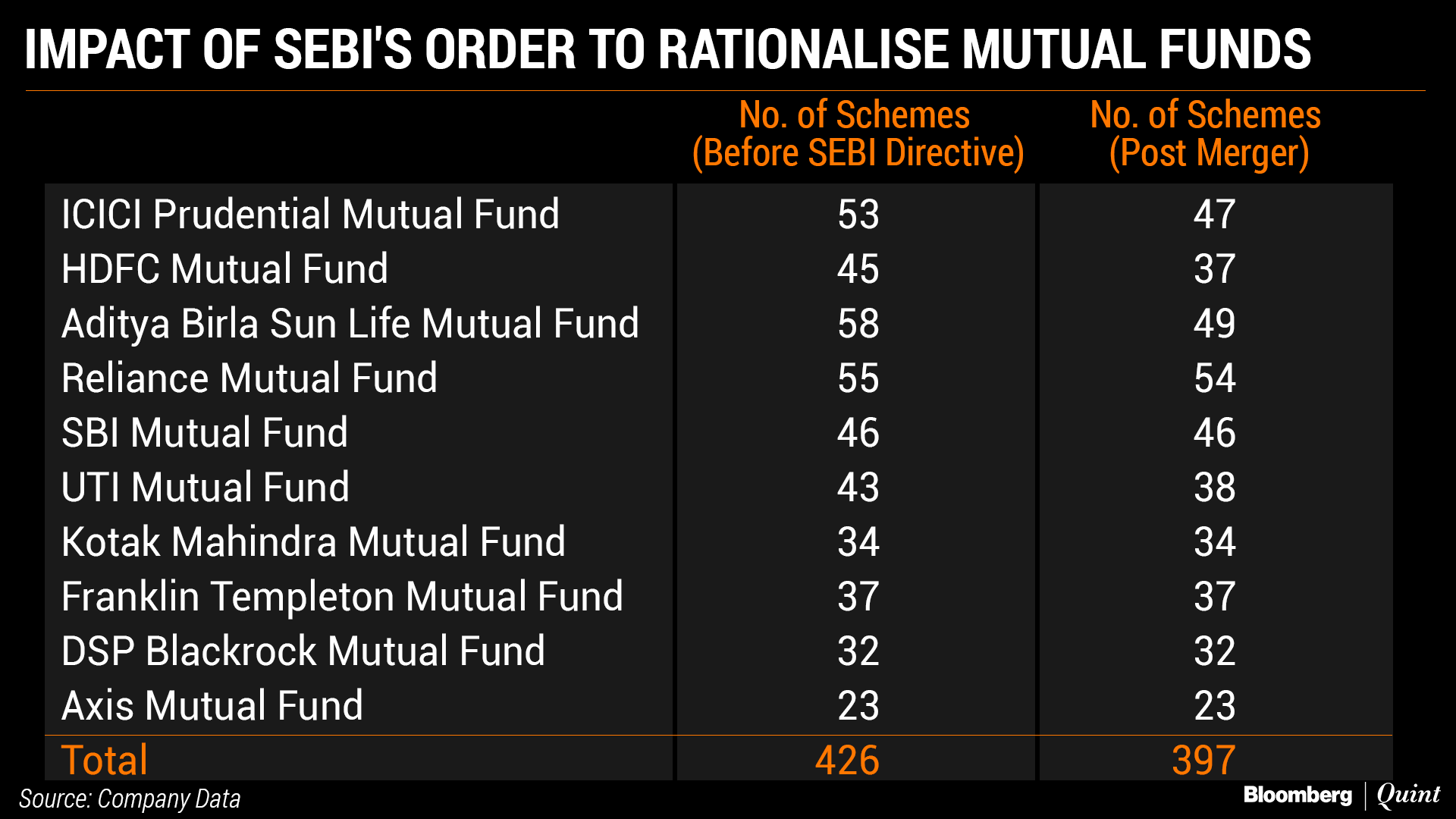Click the Franklin Templeton Mutual Fund label
The image size is (1456, 819).
(342, 597)
